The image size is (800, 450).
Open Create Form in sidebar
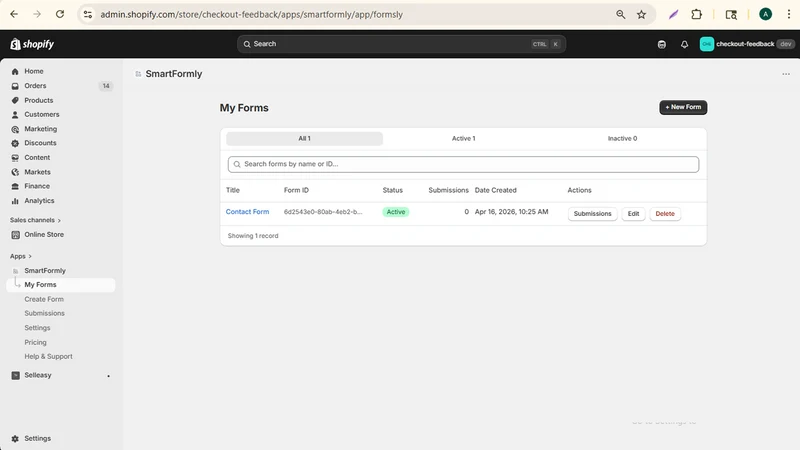44,299
